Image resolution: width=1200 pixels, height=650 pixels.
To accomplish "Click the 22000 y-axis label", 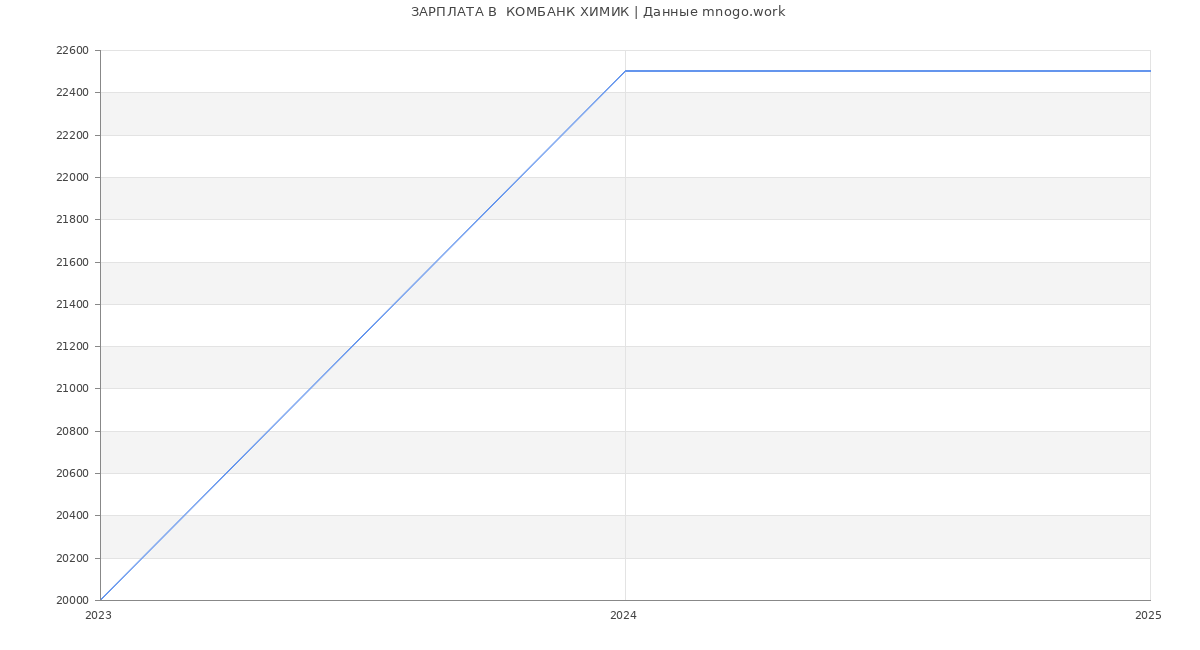I will [x=72, y=178].
